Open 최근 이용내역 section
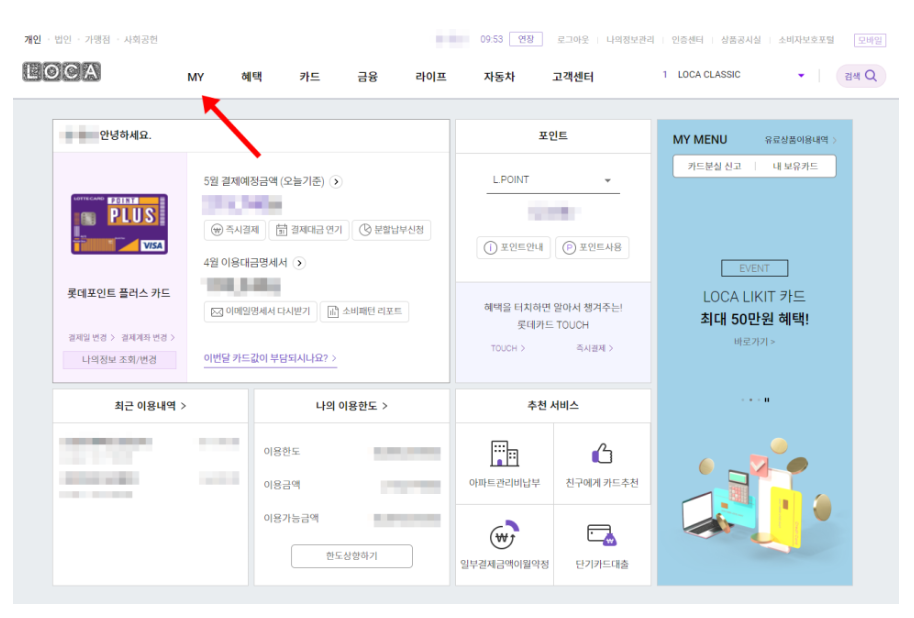The height and width of the screenshot is (618, 914). click(x=150, y=406)
